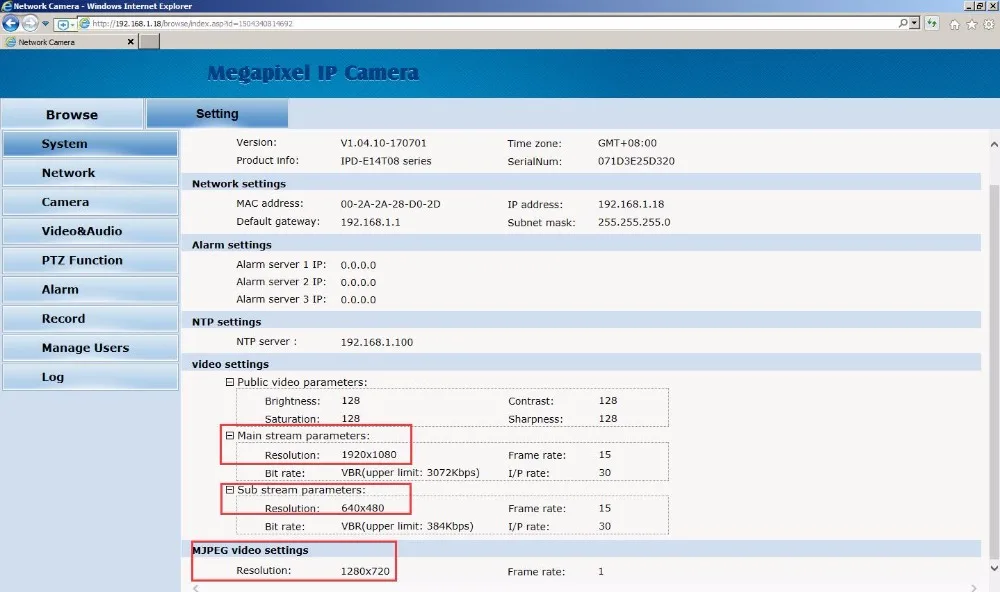
Task: Click serial number 071D3E25D320
Action: 636,161
